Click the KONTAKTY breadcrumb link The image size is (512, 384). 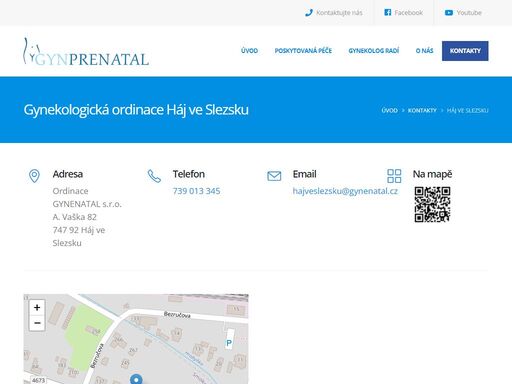pyautogui.click(x=422, y=110)
